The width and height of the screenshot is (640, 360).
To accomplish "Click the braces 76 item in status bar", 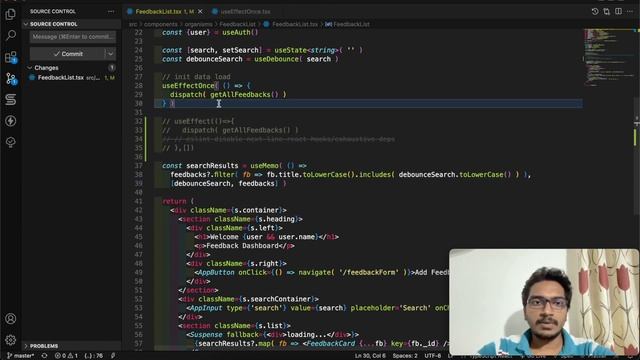I will coord(93,356).
